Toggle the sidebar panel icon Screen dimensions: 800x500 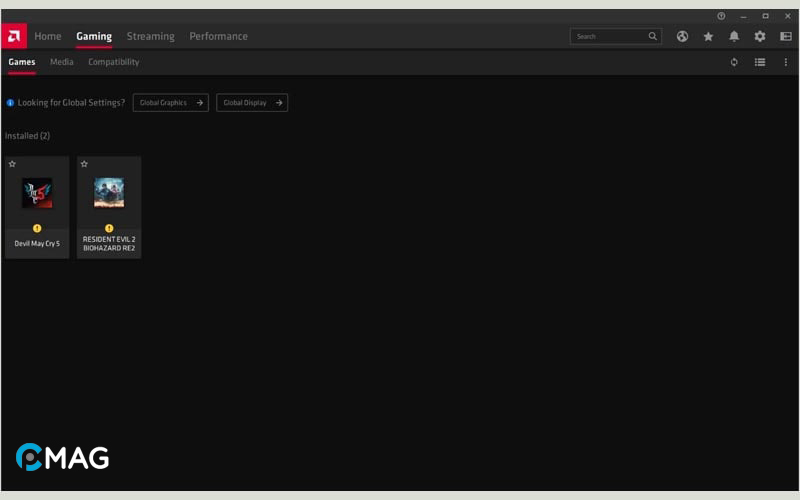[x=786, y=36]
